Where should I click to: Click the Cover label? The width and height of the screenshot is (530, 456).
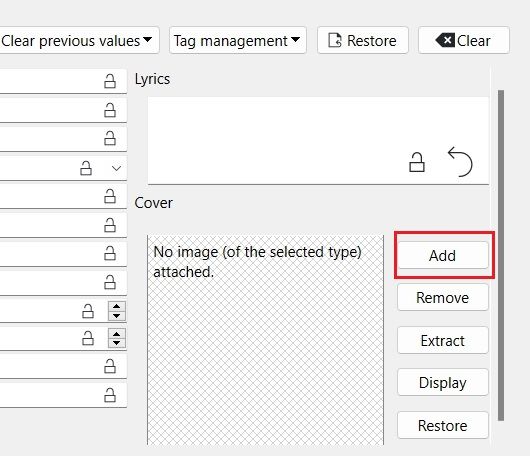(x=153, y=203)
